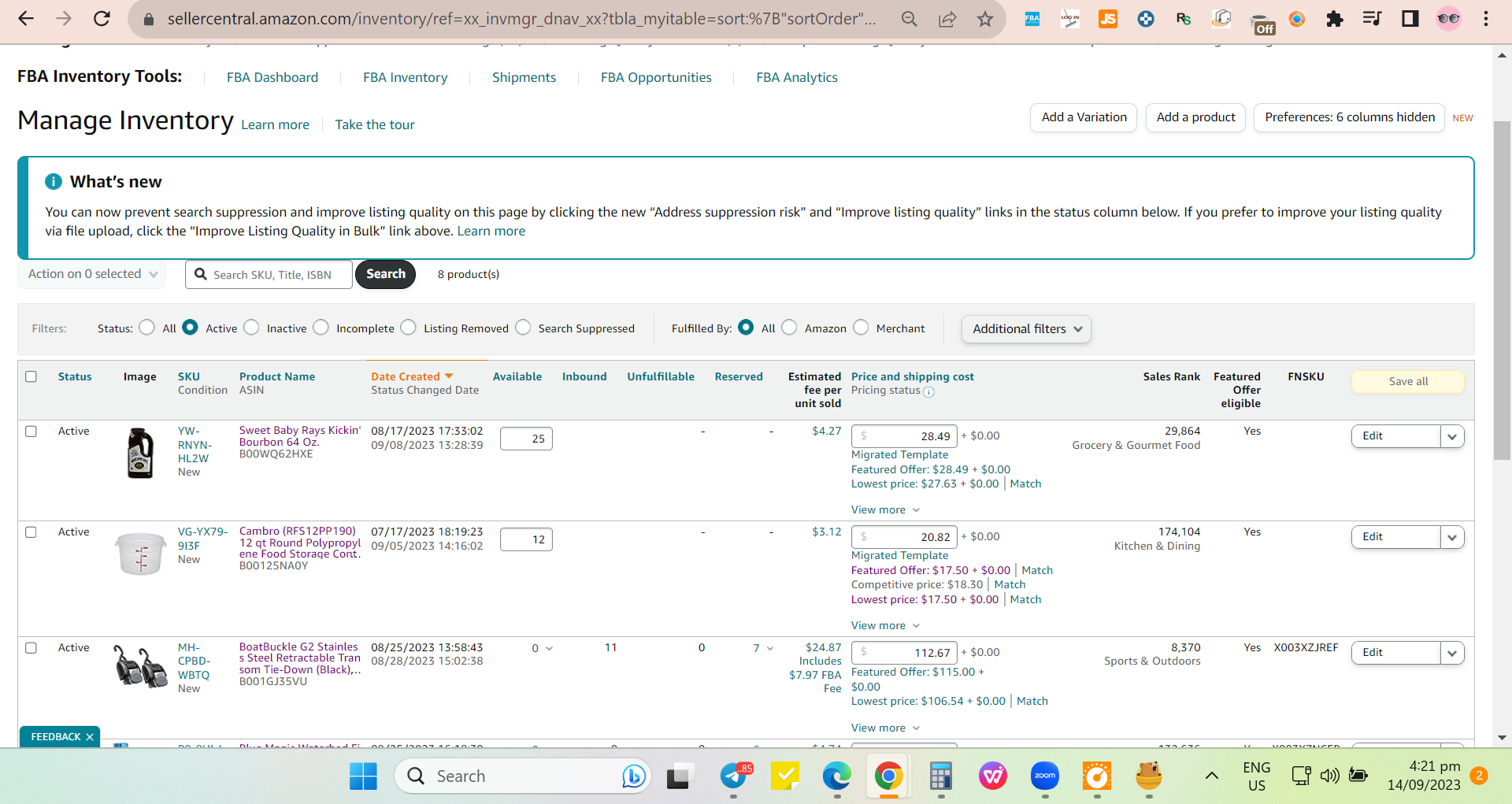Image resolution: width=1512 pixels, height=804 pixels.
Task: Click the zoom magnifier icon in address bar
Action: [x=910, y=19]
